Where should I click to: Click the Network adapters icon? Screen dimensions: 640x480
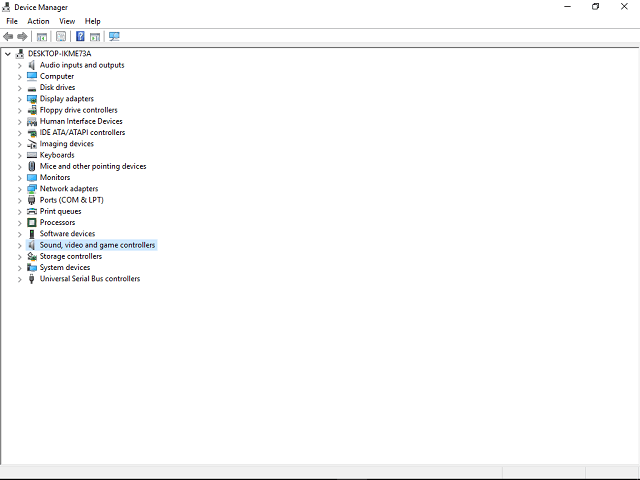(32, 189)
